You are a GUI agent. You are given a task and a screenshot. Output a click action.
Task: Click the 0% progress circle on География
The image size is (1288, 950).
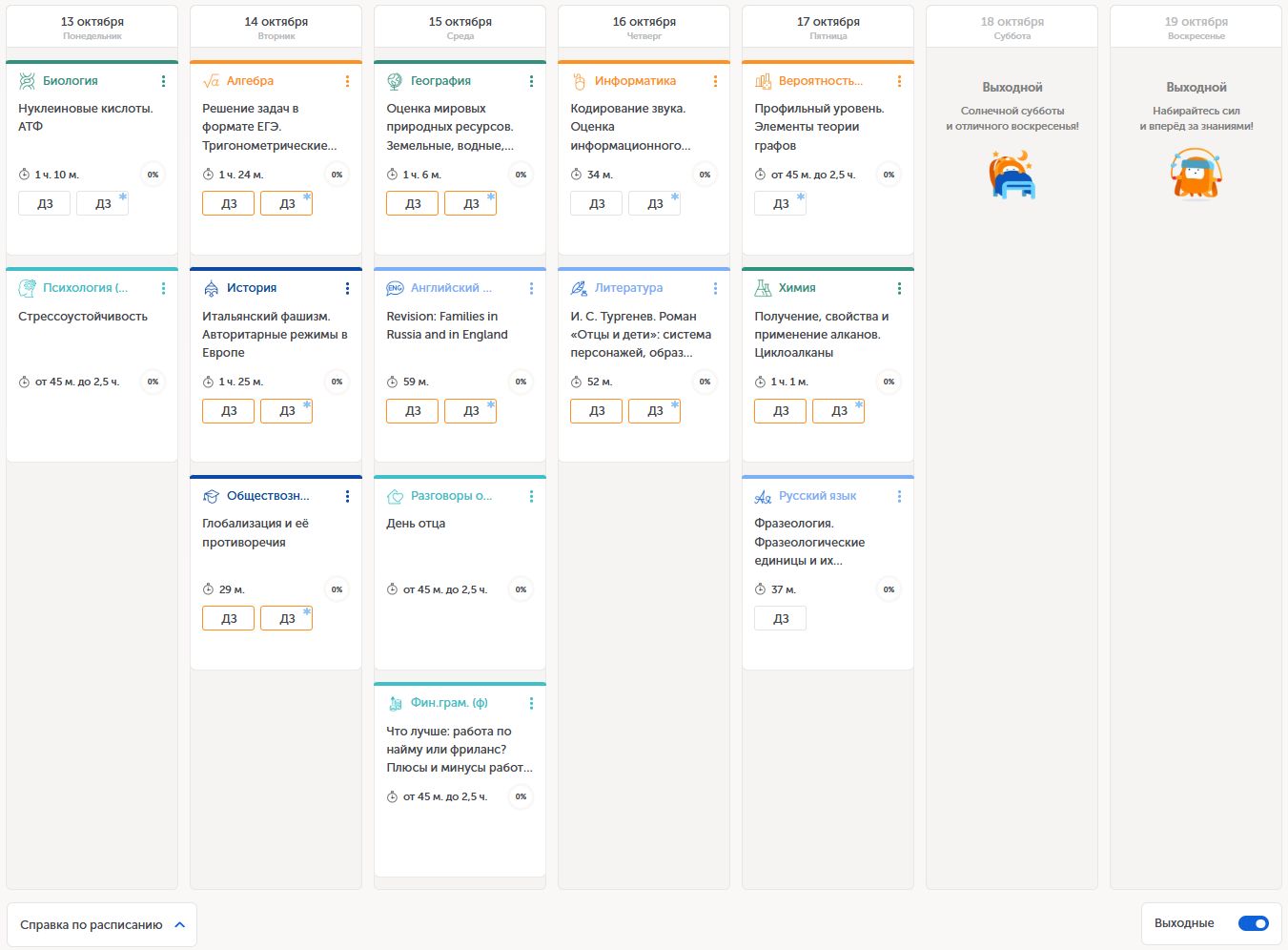tap(521, 175)
